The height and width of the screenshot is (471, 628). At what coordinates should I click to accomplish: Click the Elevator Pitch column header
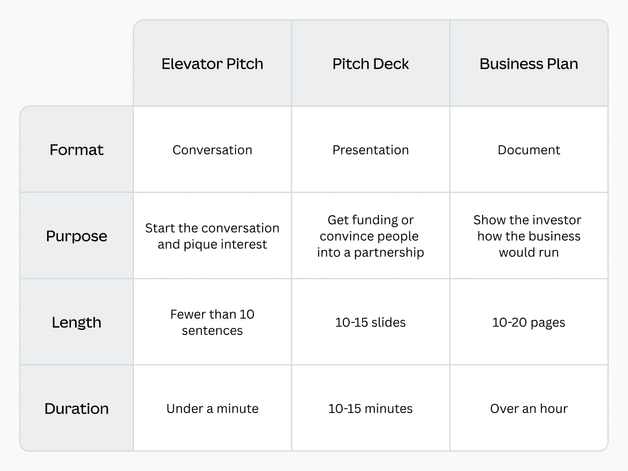(x=212, y=64)
